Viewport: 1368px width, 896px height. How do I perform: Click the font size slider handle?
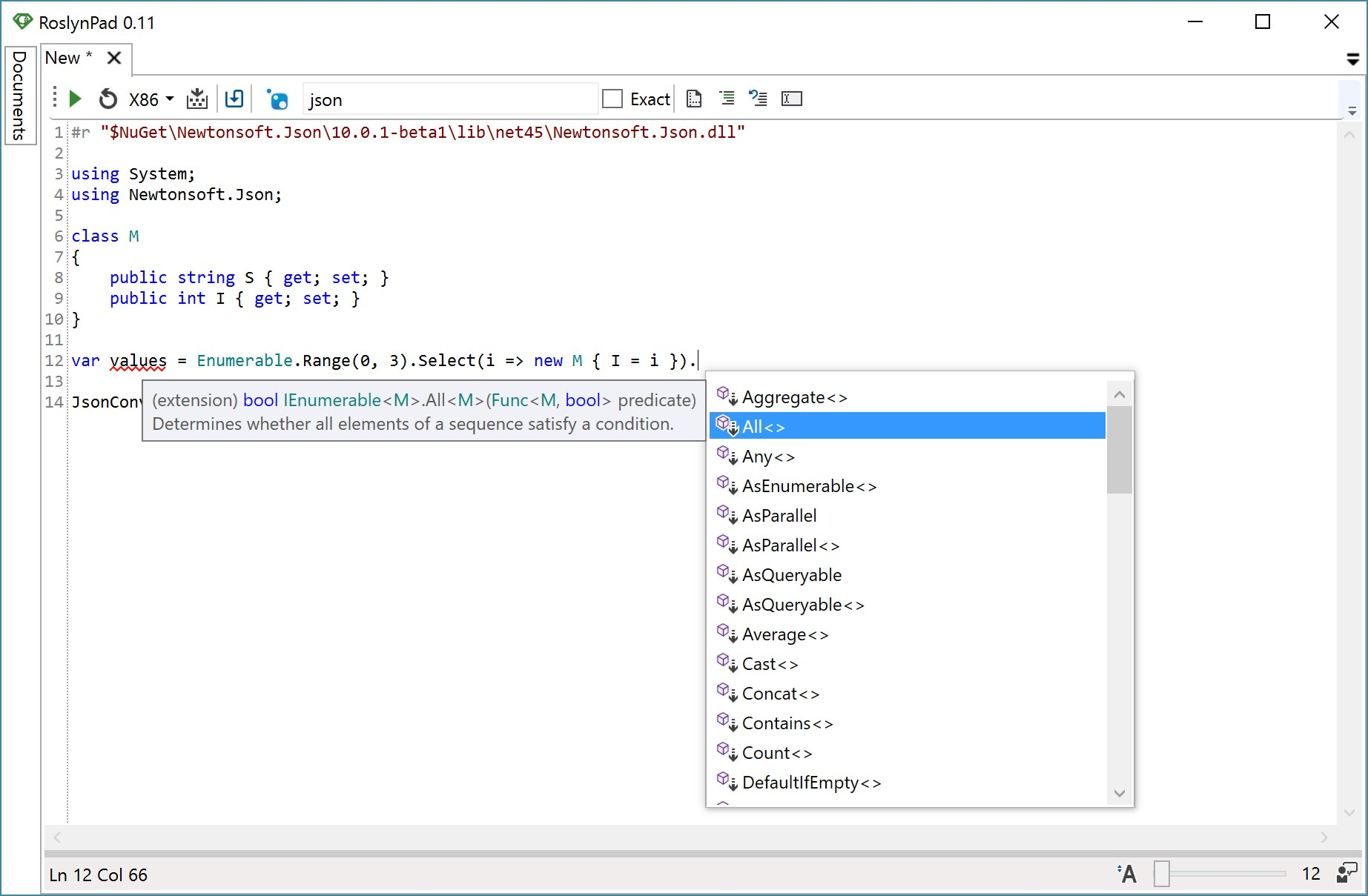click(1162, 874)
